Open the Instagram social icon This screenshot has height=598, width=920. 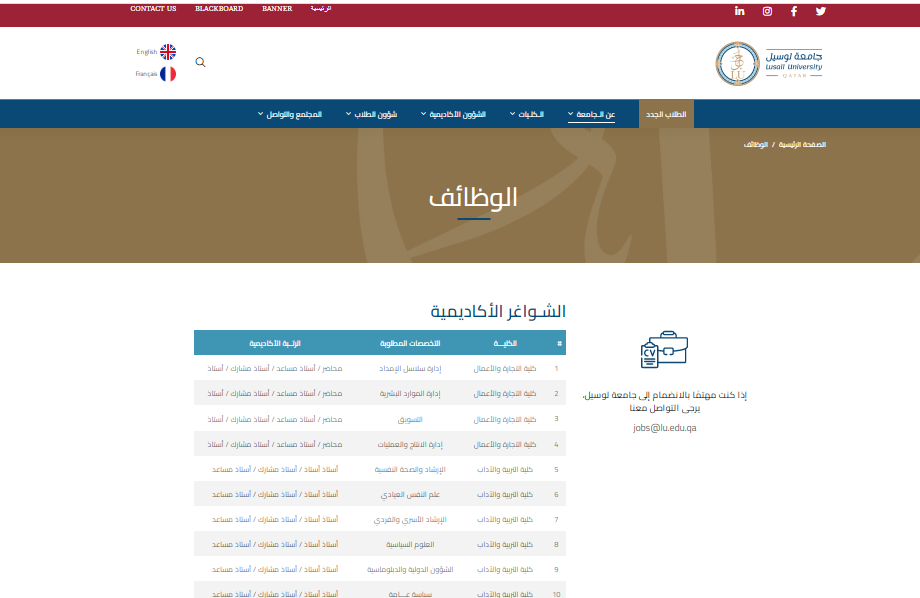(x=767, y=11)
